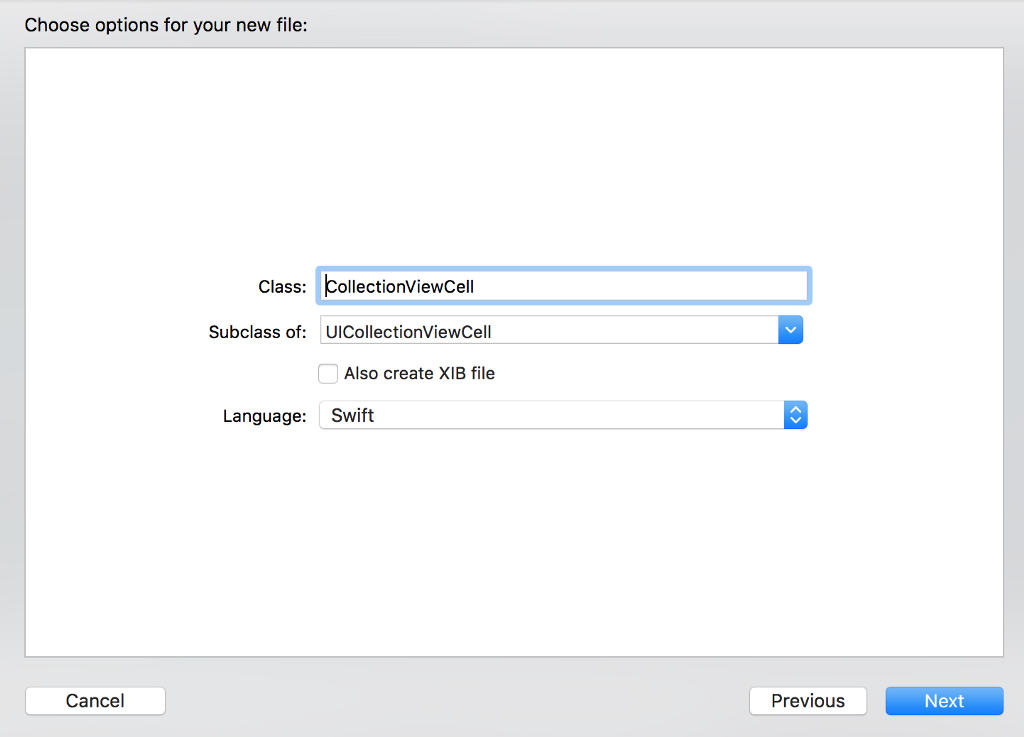Click the Class name input field

[564, 286]
